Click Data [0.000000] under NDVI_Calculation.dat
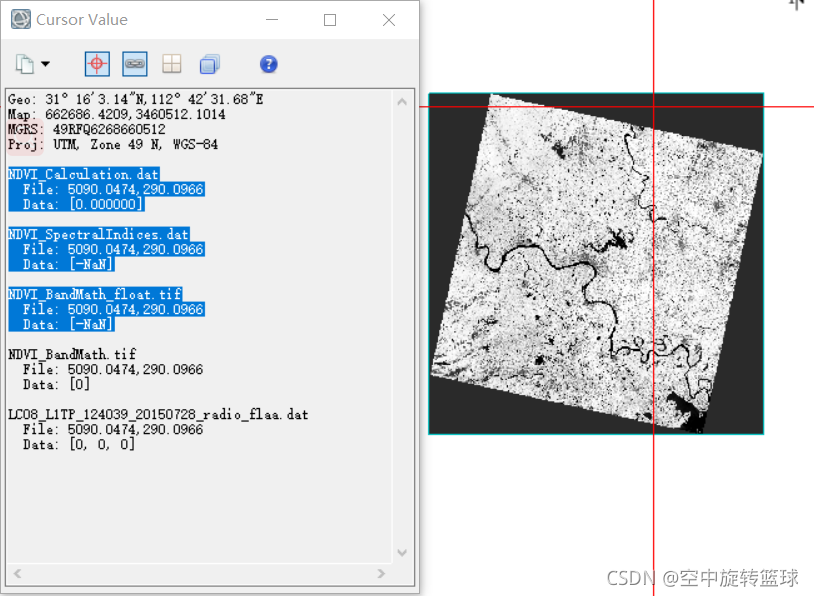 pyautogui.click(x=83, y=204)
